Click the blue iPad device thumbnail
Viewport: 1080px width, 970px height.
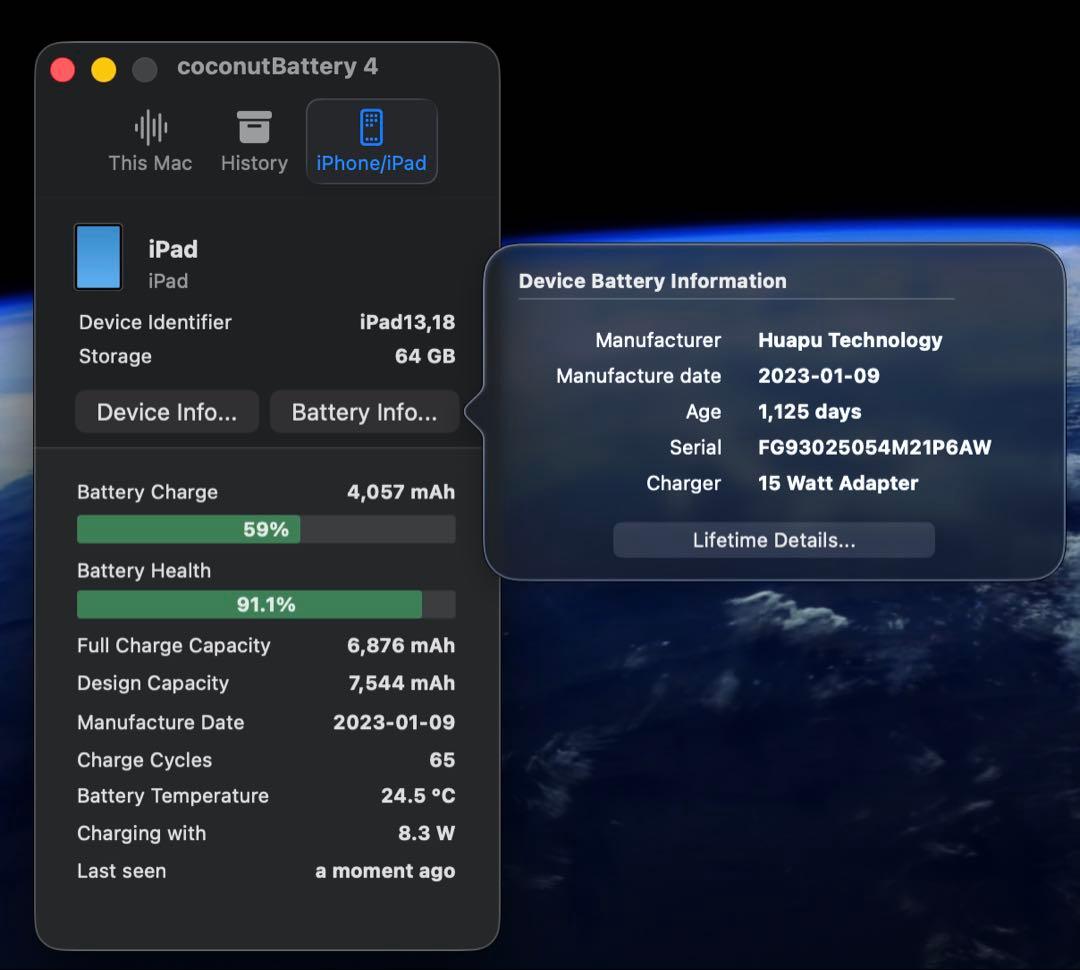tap(98, 257)
